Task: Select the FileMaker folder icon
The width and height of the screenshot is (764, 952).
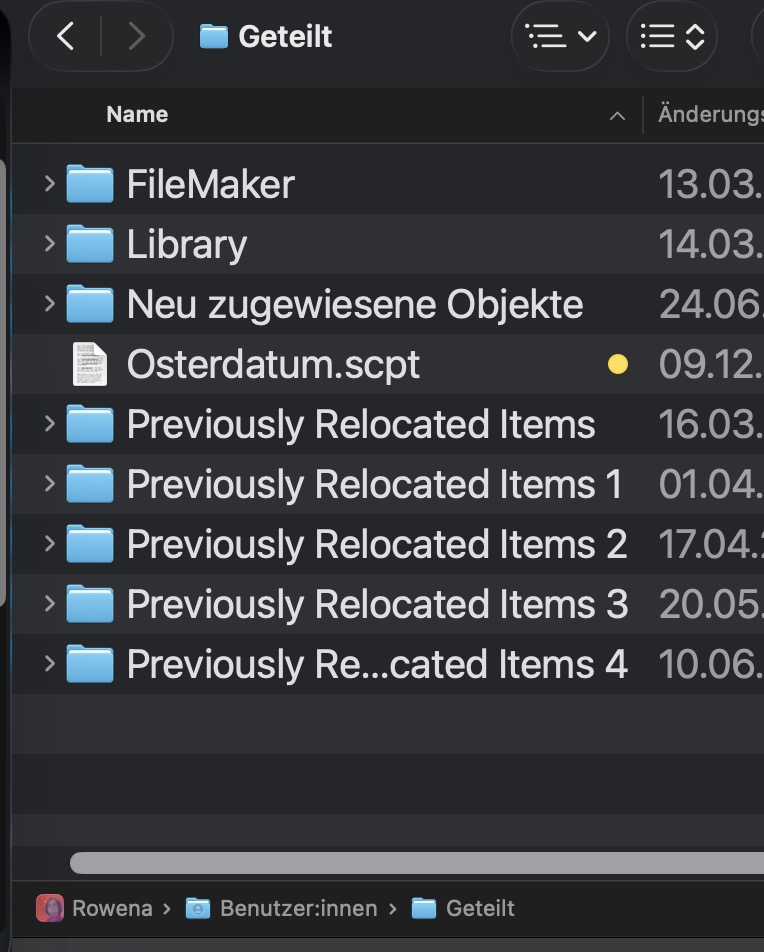Action: (90, 184)
